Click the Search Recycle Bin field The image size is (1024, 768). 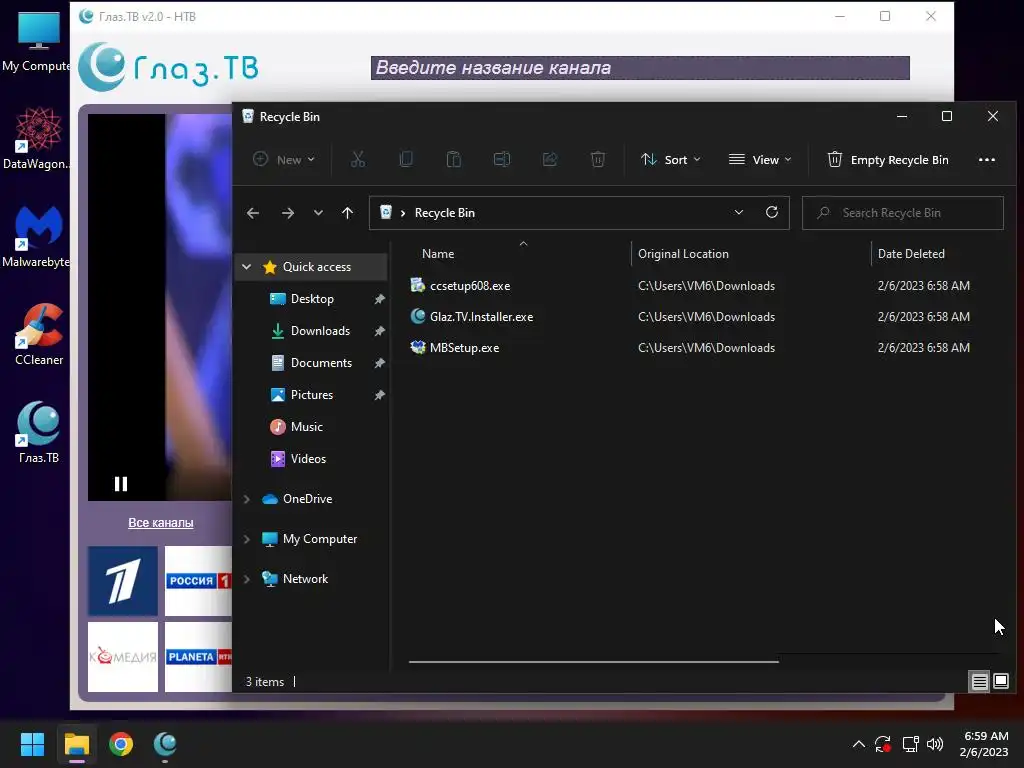pos(903,213)
